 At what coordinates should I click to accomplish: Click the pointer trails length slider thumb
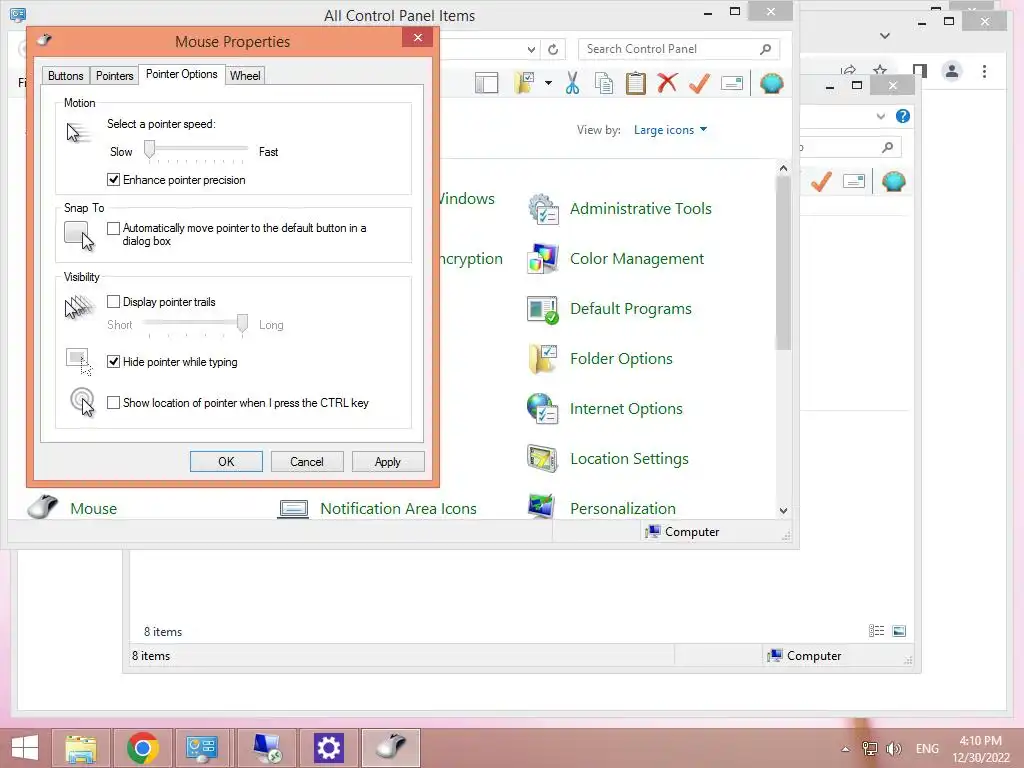(242, 323)
